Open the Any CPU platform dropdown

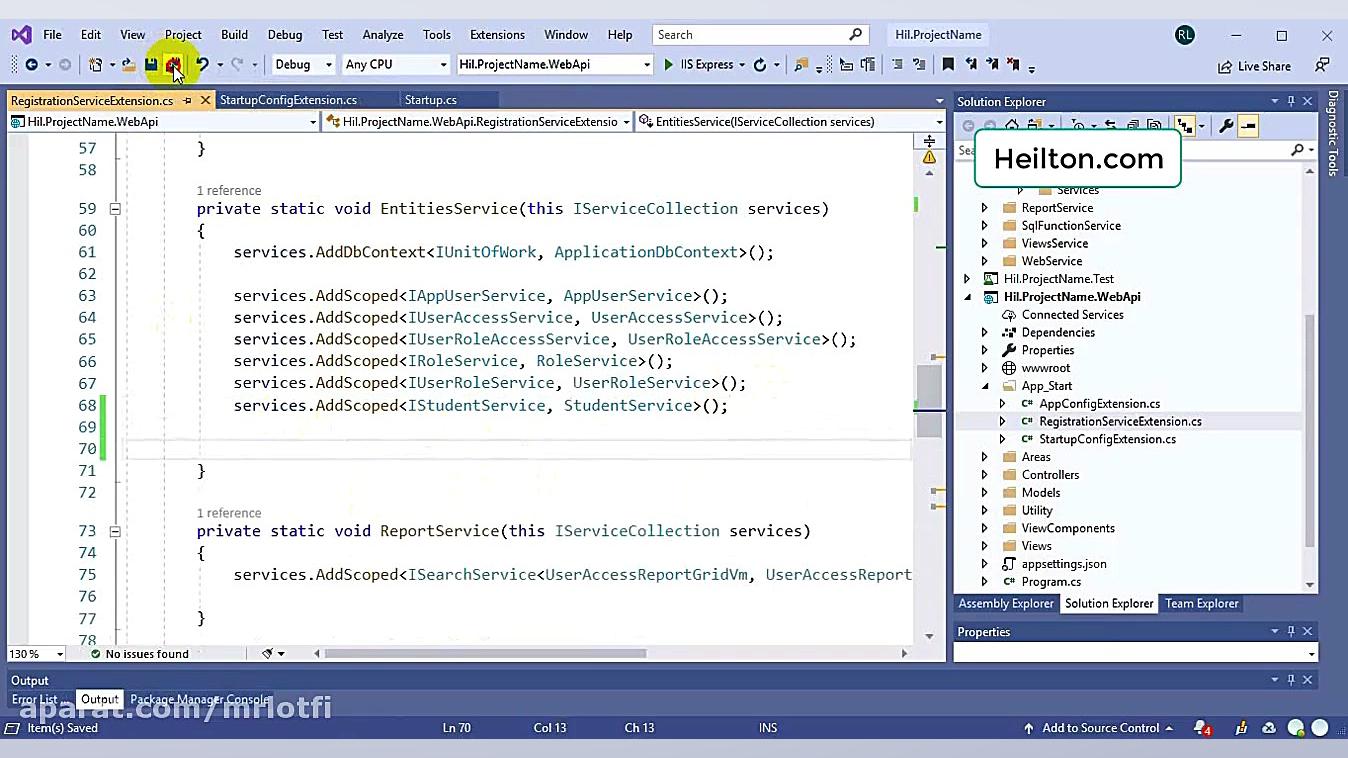(396, 65)
